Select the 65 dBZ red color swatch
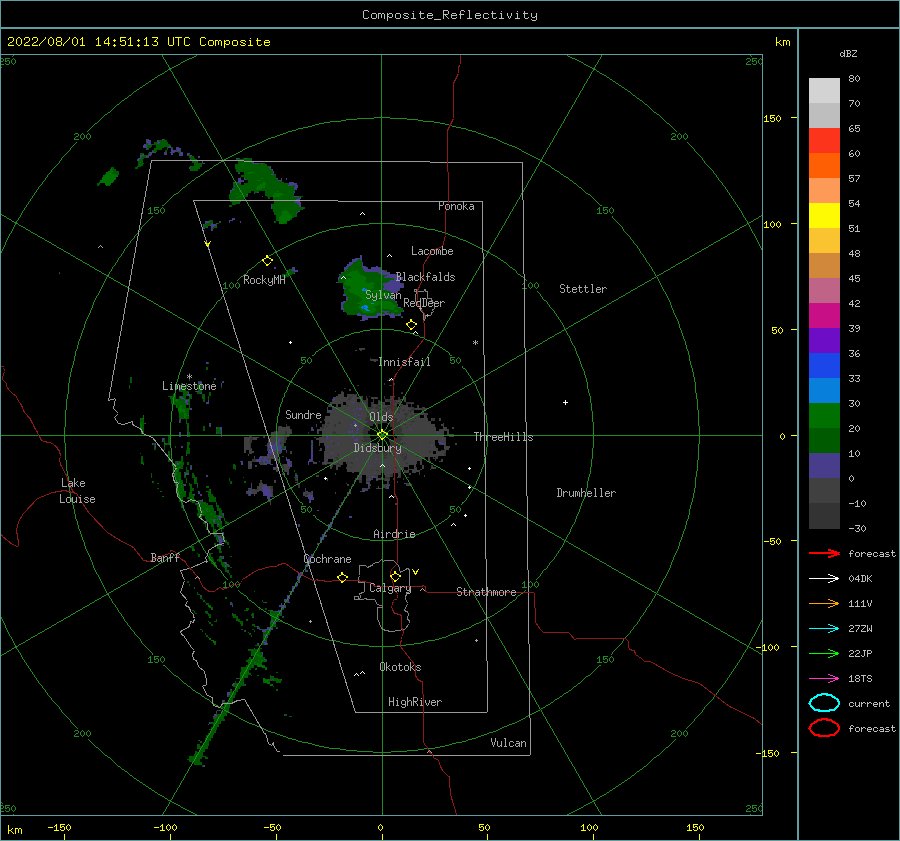This screenshot has width=900, height=841. [x=824, y=140]
